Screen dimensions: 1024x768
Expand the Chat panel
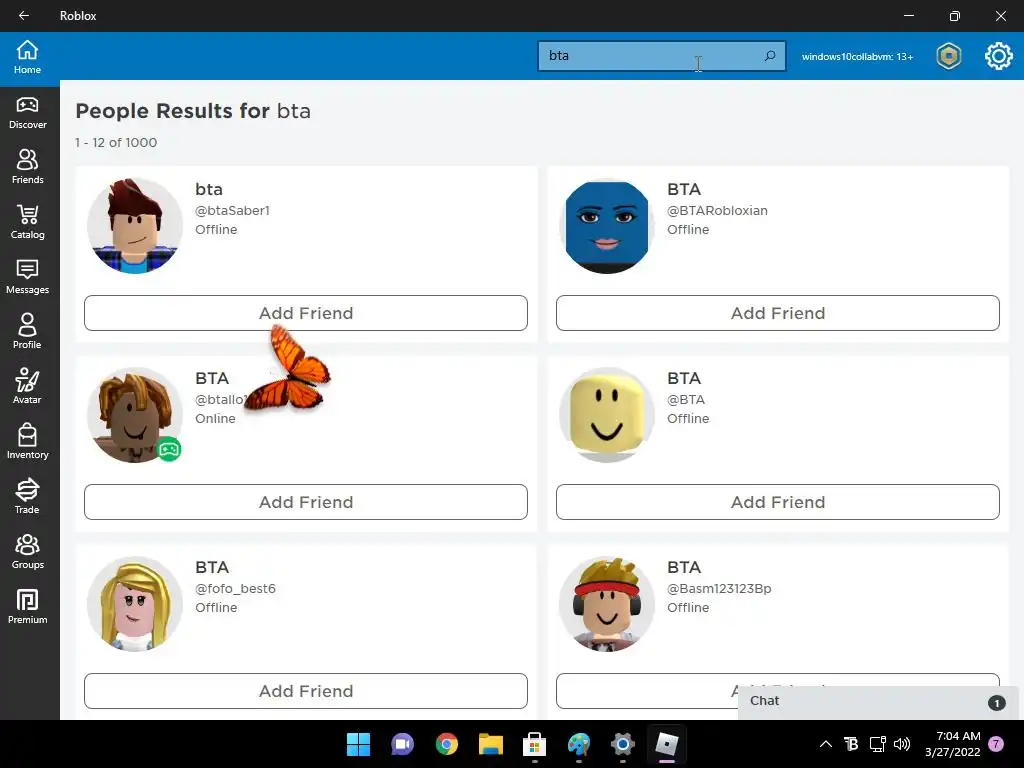(878, 701)
